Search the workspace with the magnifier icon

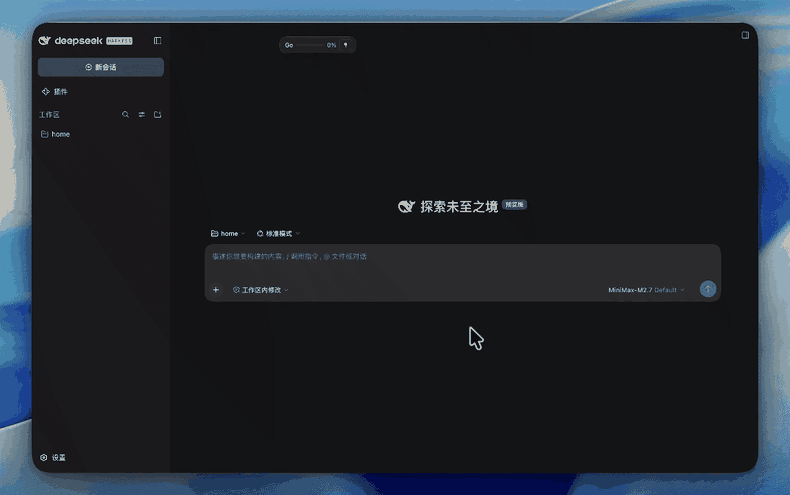tap(125, 114)
